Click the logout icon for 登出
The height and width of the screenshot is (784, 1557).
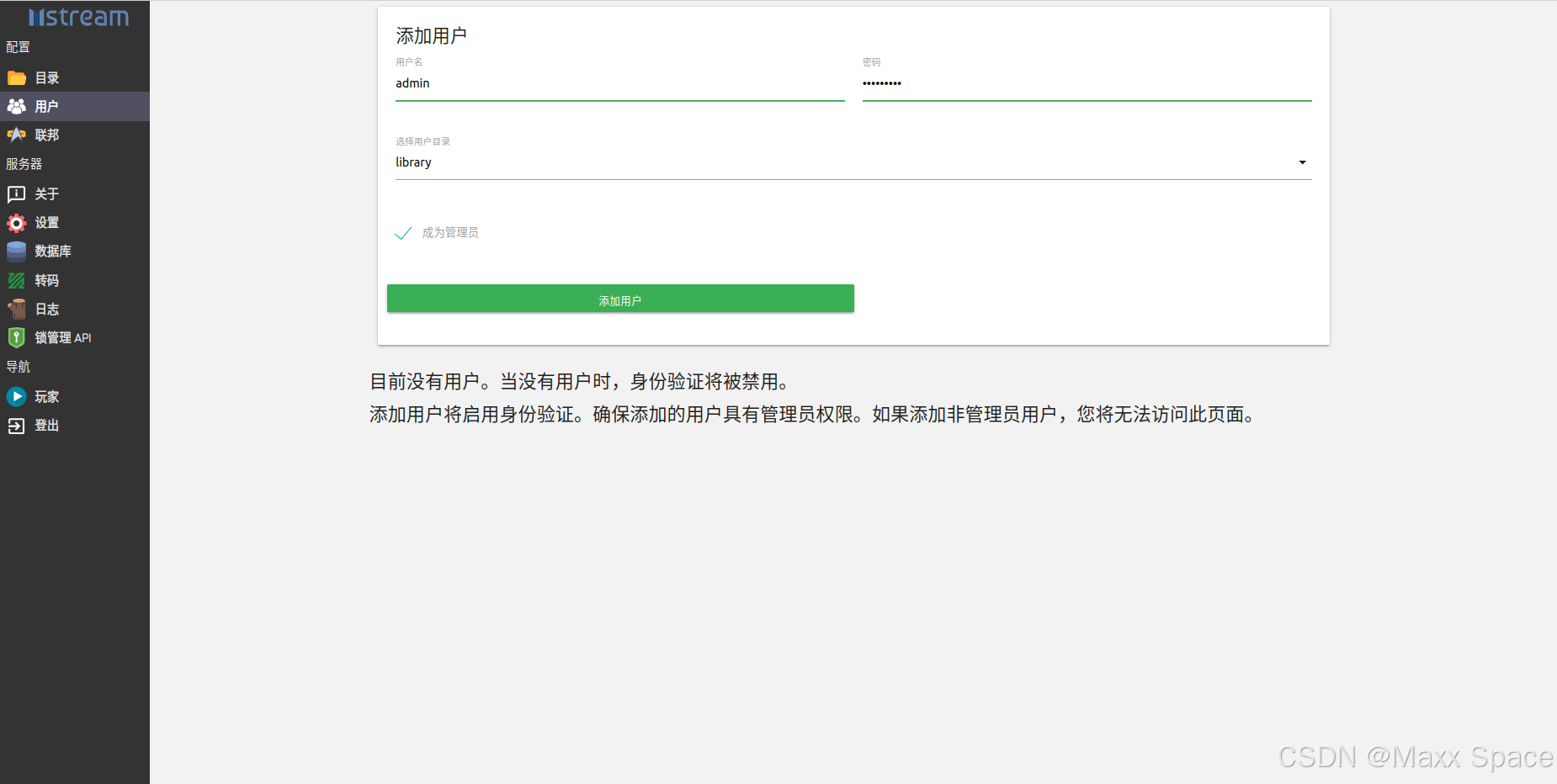[x=17, y=426]
